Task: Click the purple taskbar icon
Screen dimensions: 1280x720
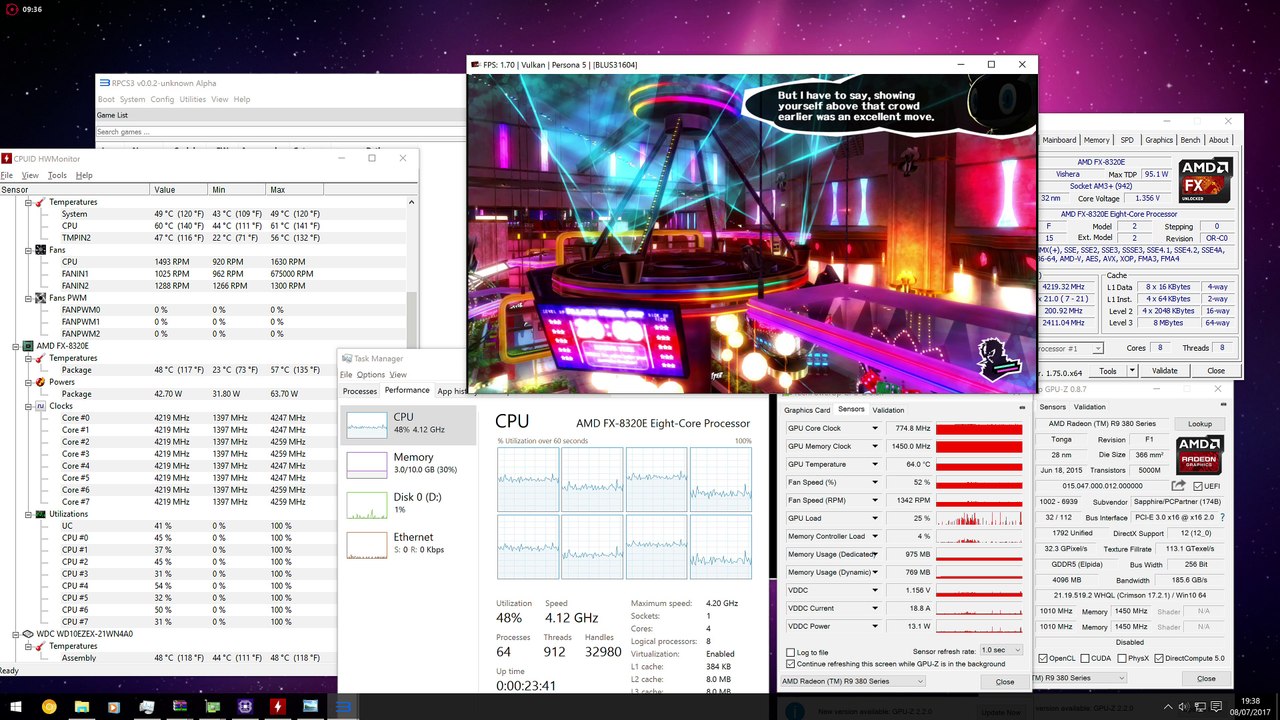Action: 245,706
